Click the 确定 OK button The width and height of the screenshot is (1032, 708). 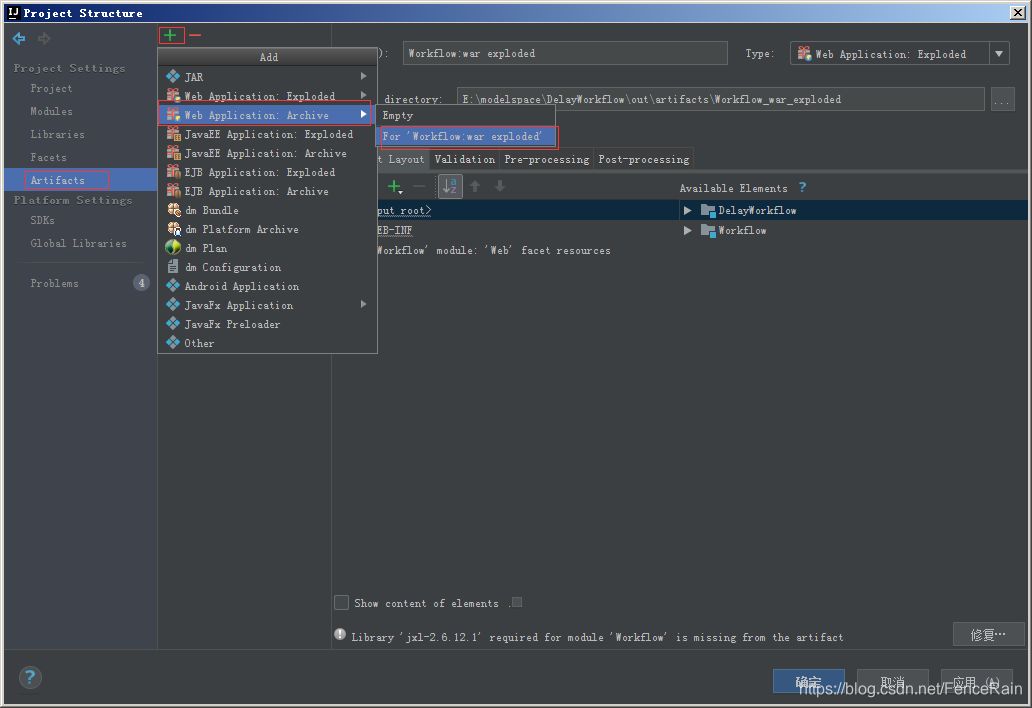(808, 682)
